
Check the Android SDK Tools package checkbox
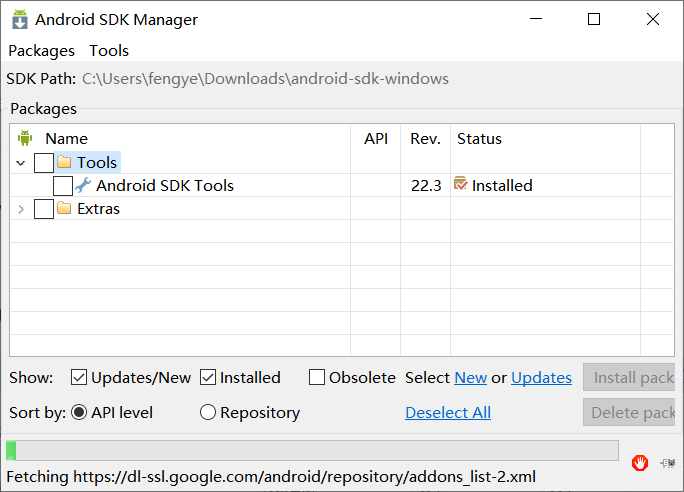click(x=62, y=186)
